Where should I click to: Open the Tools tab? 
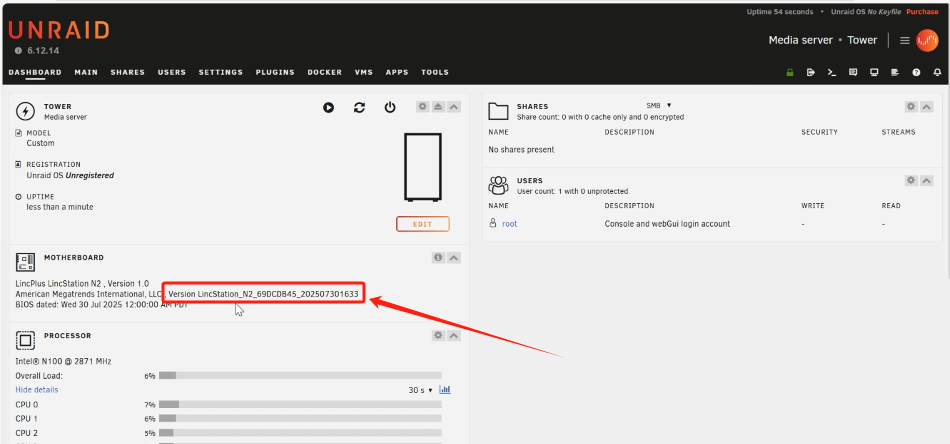[x=435, y=72]
